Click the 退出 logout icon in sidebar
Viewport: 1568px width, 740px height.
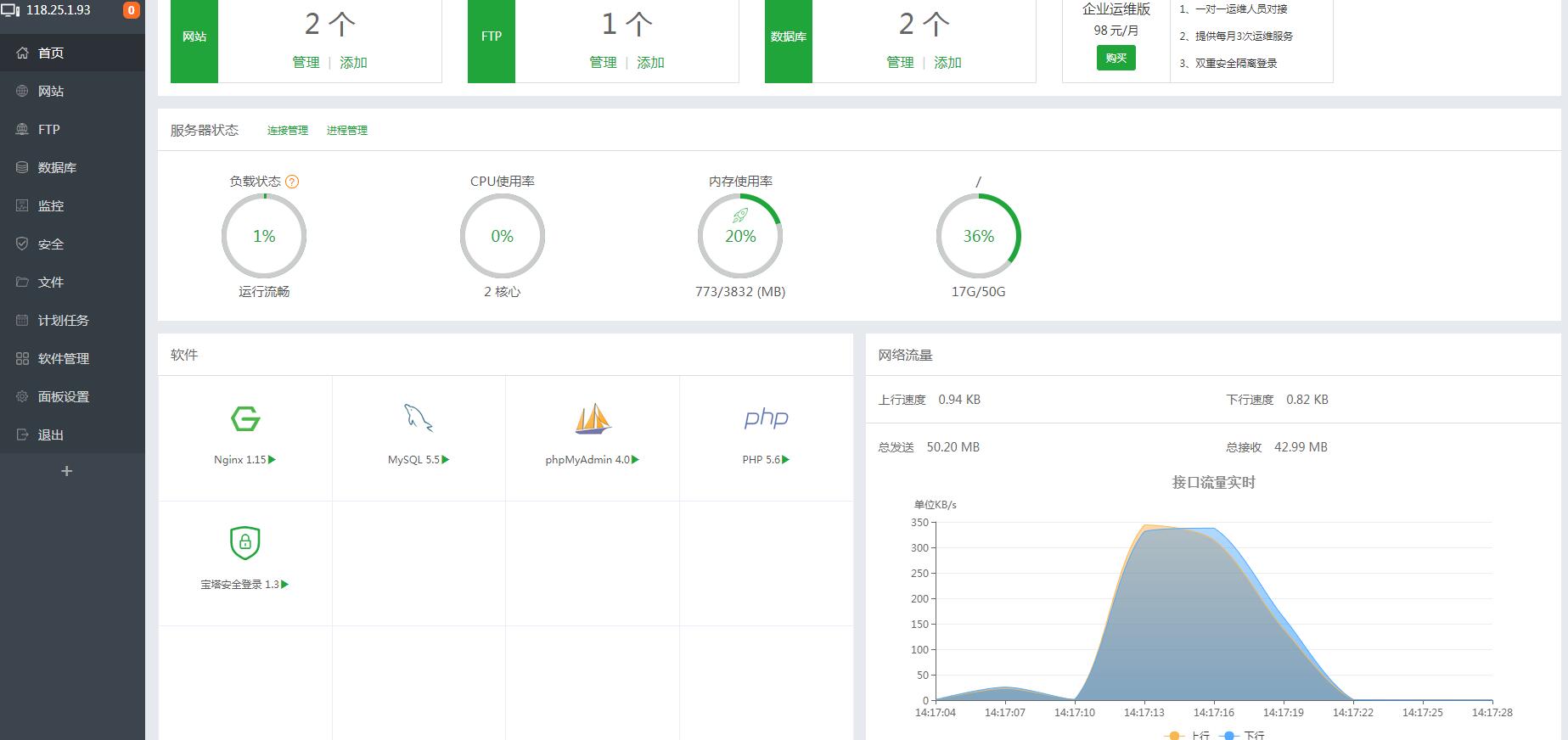[22, 434]
